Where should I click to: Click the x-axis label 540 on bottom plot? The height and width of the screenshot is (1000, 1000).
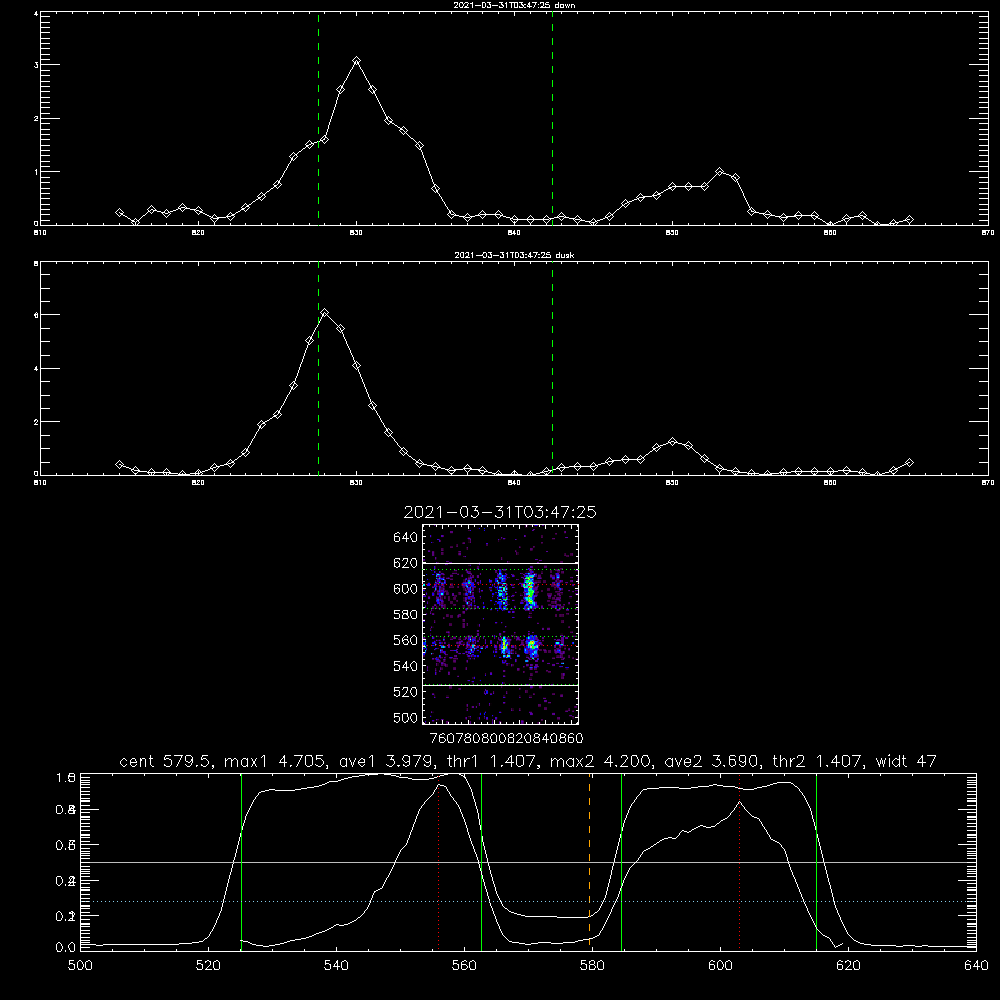[x=336, y=966]
